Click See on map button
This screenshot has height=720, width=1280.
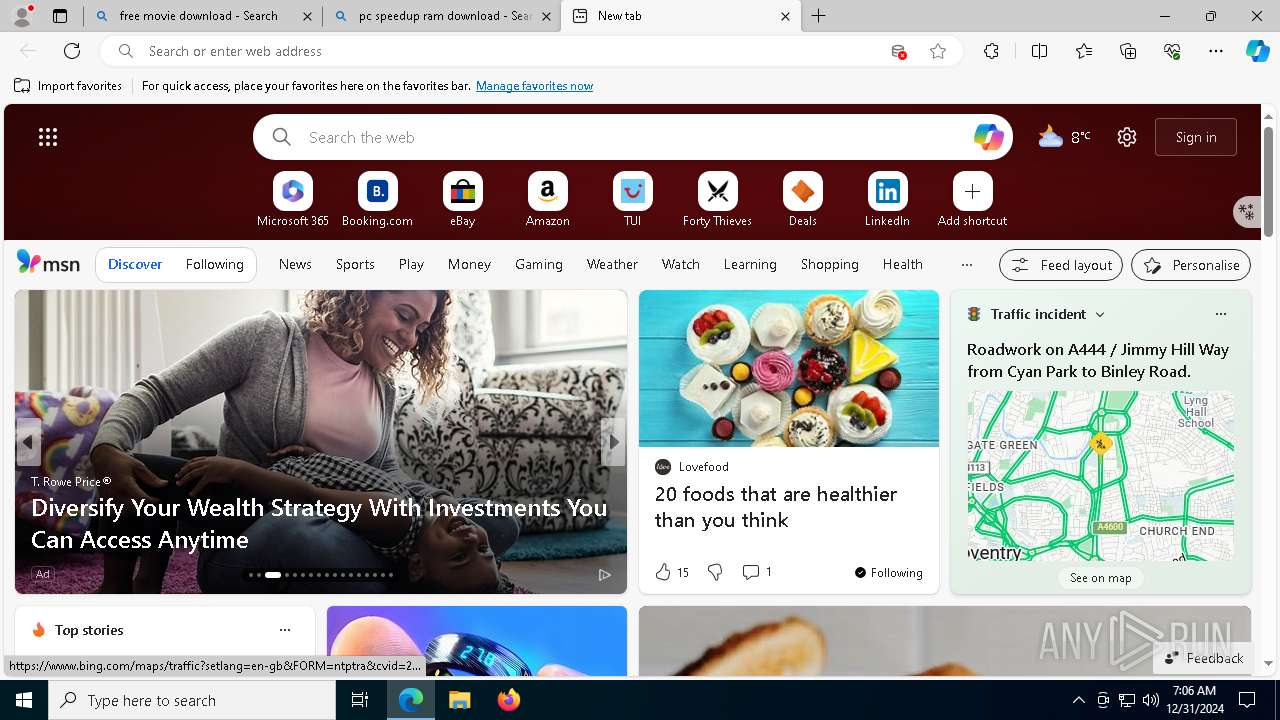(x=1100, y=578)
